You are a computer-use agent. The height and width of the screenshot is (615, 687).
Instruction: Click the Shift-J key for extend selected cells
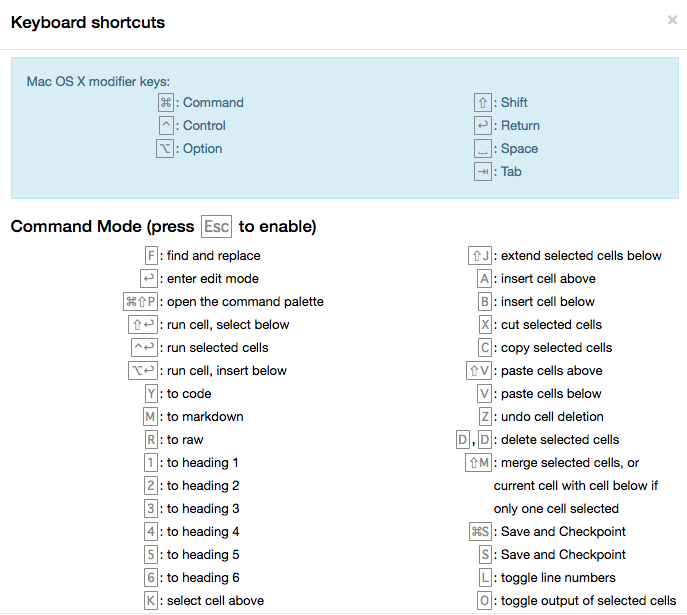480,255
